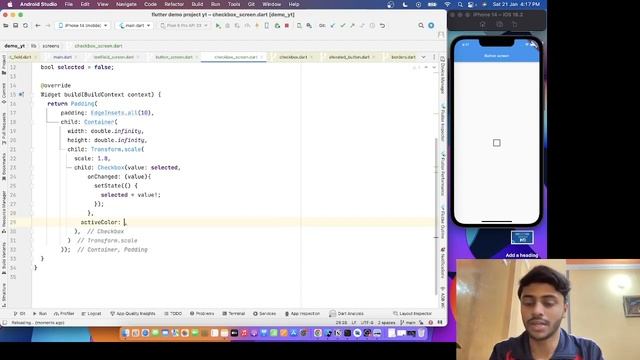This screenshot has width=640, height=360.
Task: Click the 2 spaces indent setting in status bar
Action: pyautogui.click(x=387, y=322)
